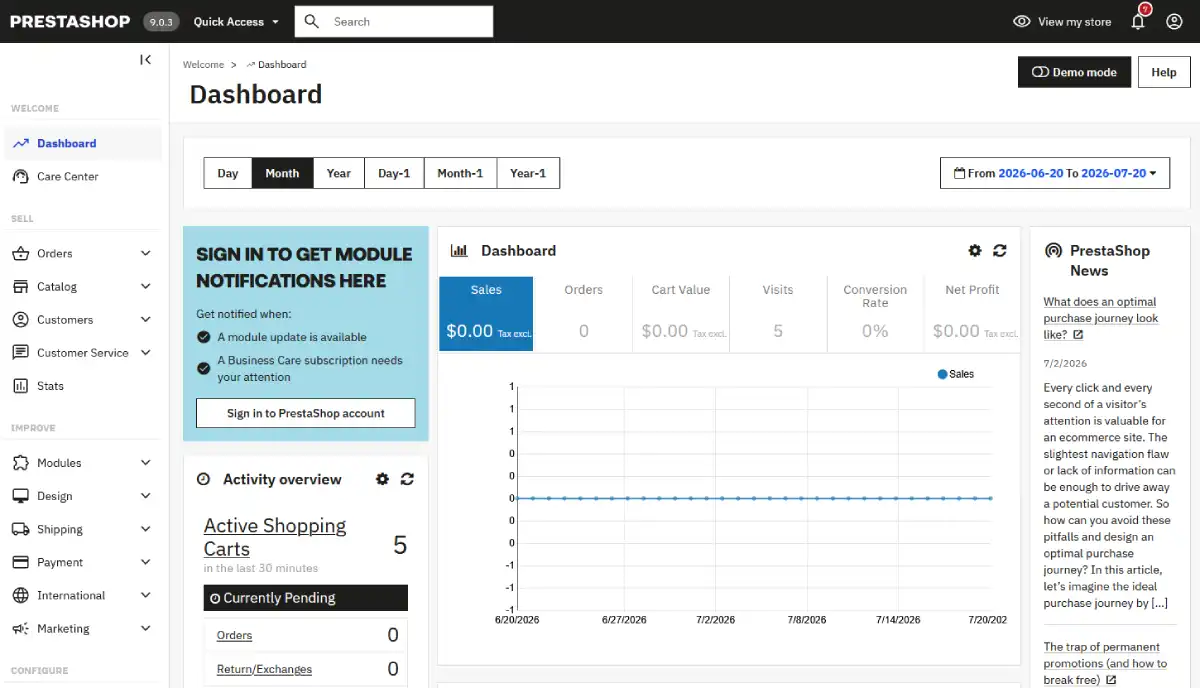
Task: Show the Net Profit metric tab
Action: 972,314
